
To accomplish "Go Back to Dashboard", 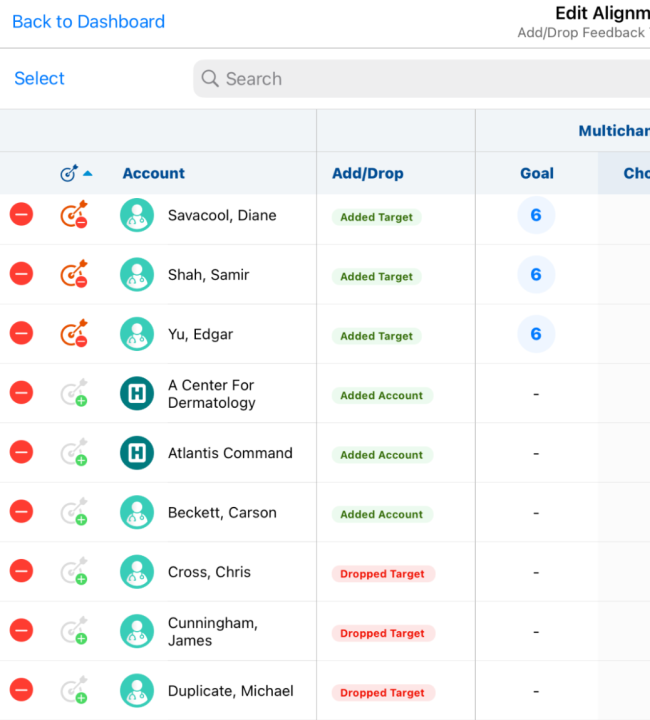I will [x=88, y=21].
